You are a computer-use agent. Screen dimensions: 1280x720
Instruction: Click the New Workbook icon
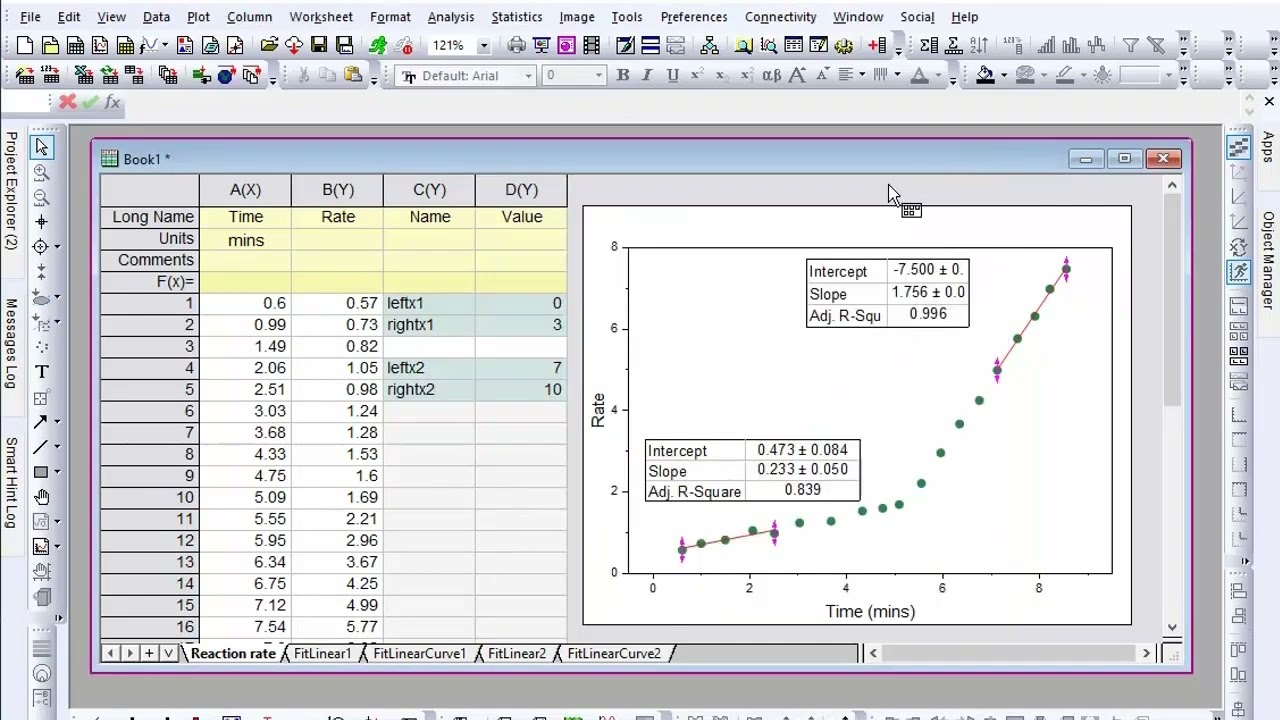pyautogui.click(x=75, y=45)
